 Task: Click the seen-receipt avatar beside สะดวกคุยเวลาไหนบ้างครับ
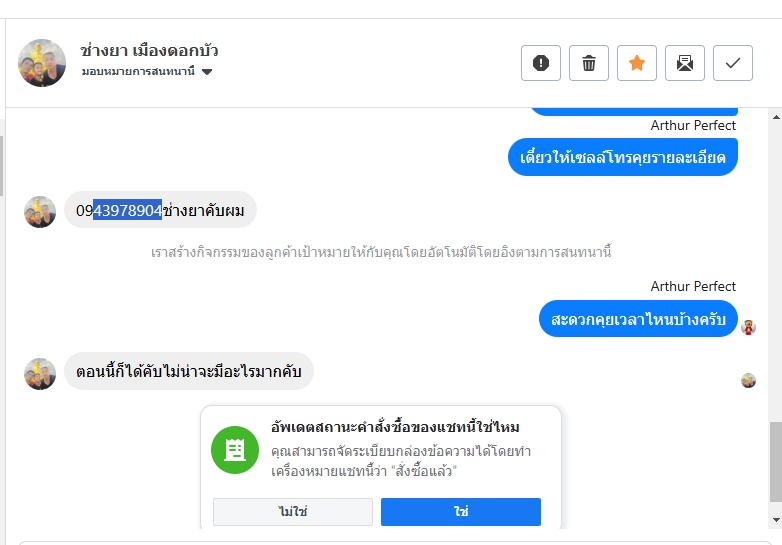pos(748,327)
